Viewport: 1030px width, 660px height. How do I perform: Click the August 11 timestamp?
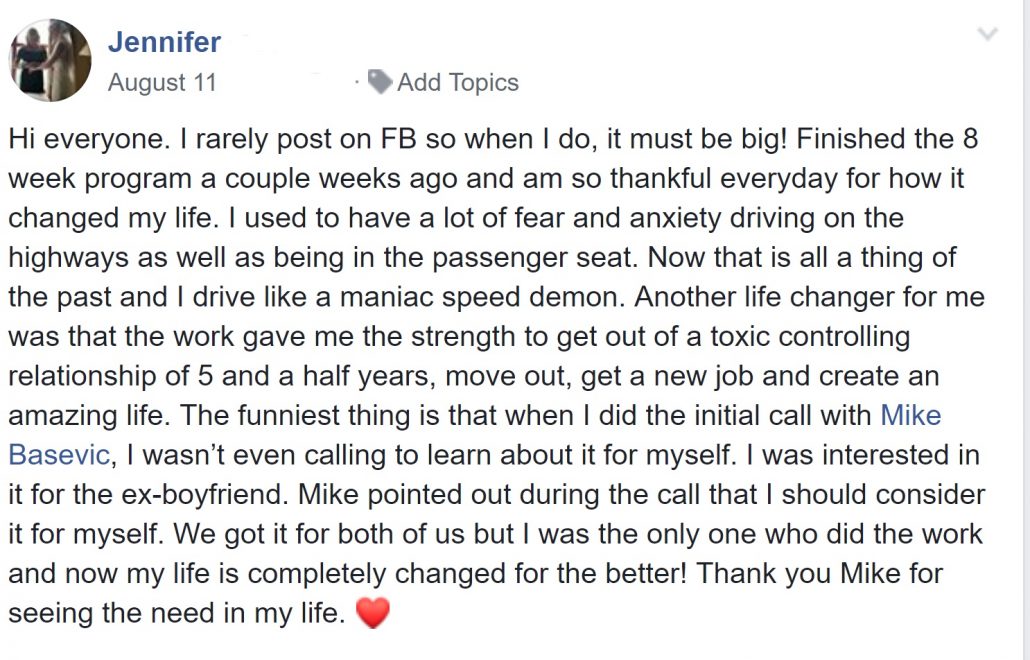[162, 82]
